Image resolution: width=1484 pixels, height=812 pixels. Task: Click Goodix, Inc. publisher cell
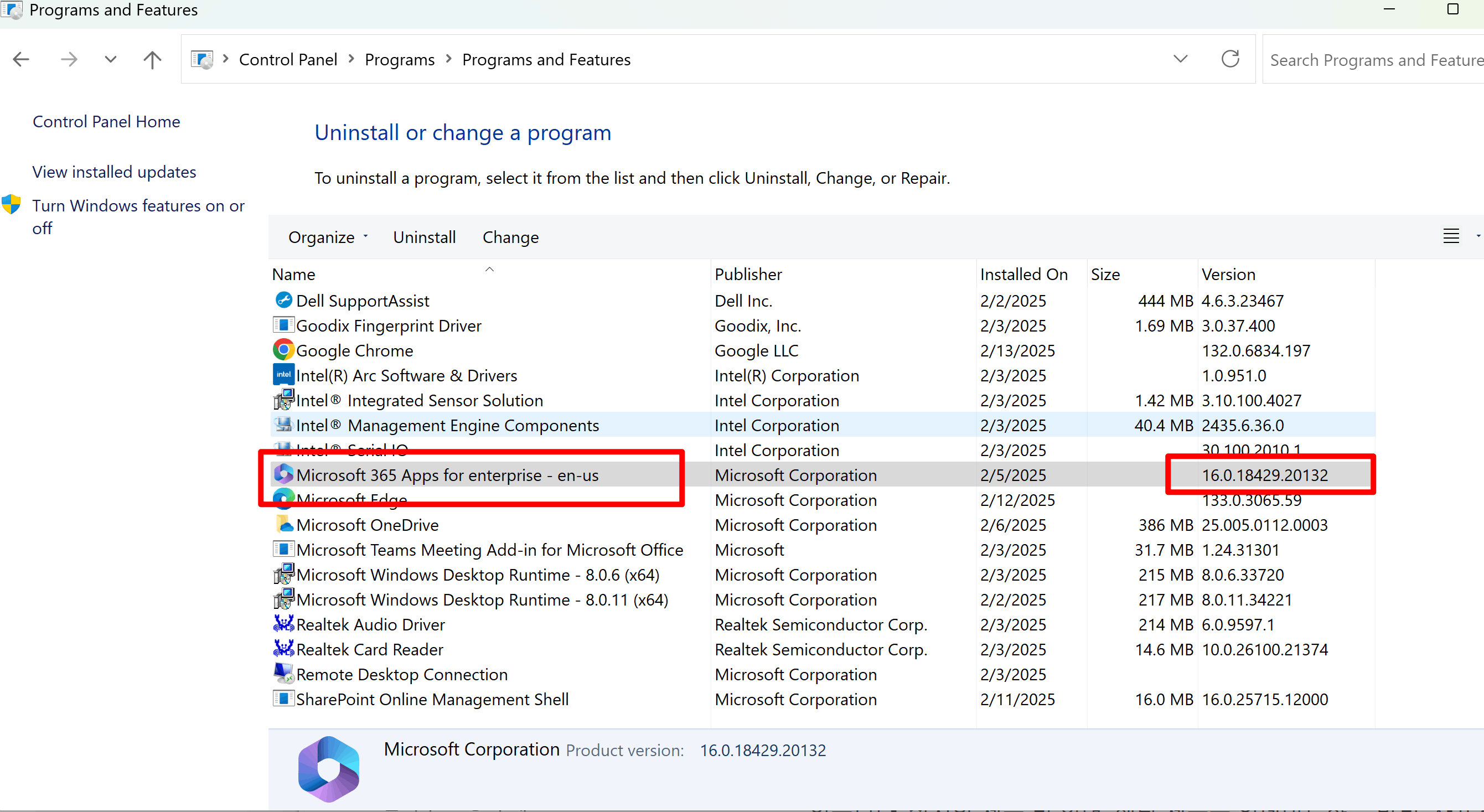[x=758, y=326]
